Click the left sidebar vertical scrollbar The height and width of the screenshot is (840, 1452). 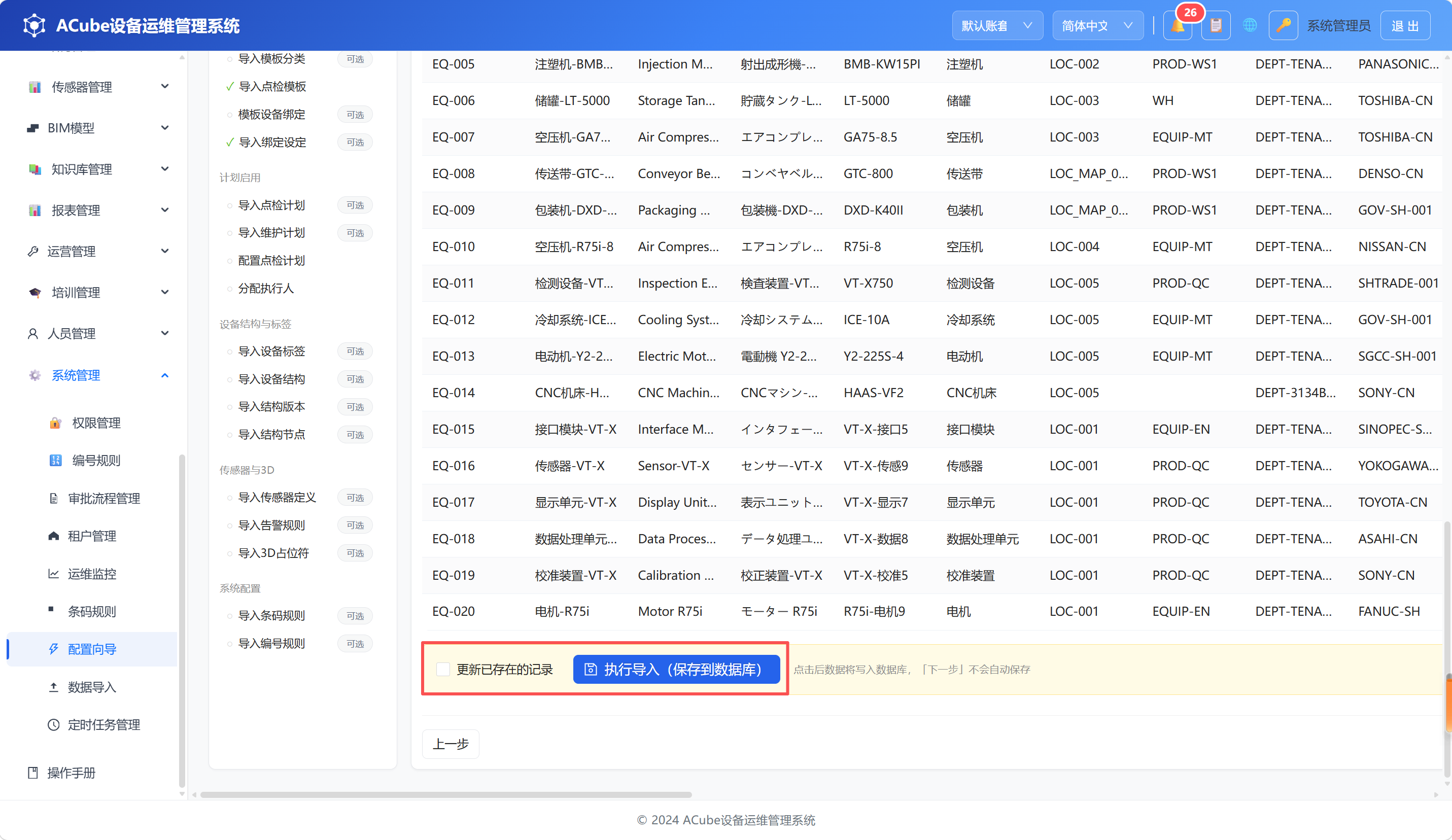(182, 621)
